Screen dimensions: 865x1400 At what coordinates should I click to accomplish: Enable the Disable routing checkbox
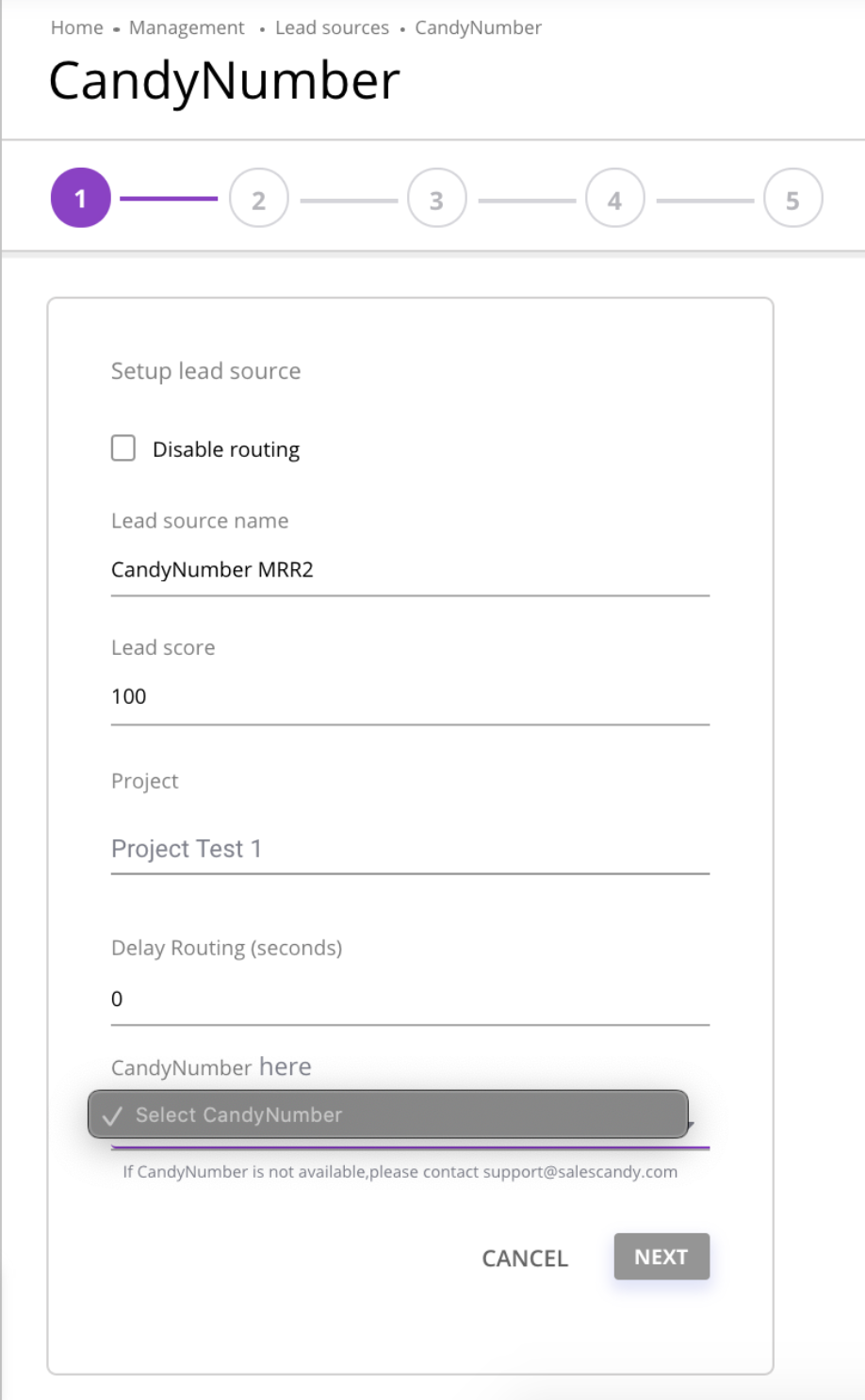click(x=123, y=448)
